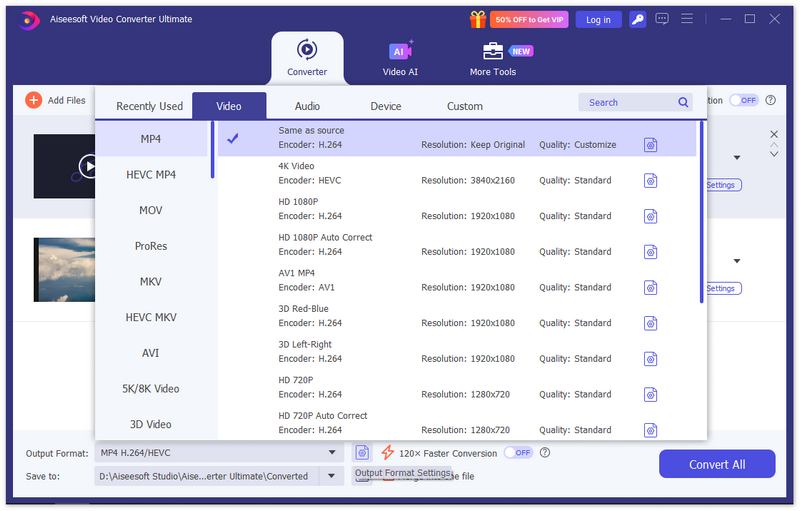
Task: Switch to the Device tab
Action: pos(385,106)
